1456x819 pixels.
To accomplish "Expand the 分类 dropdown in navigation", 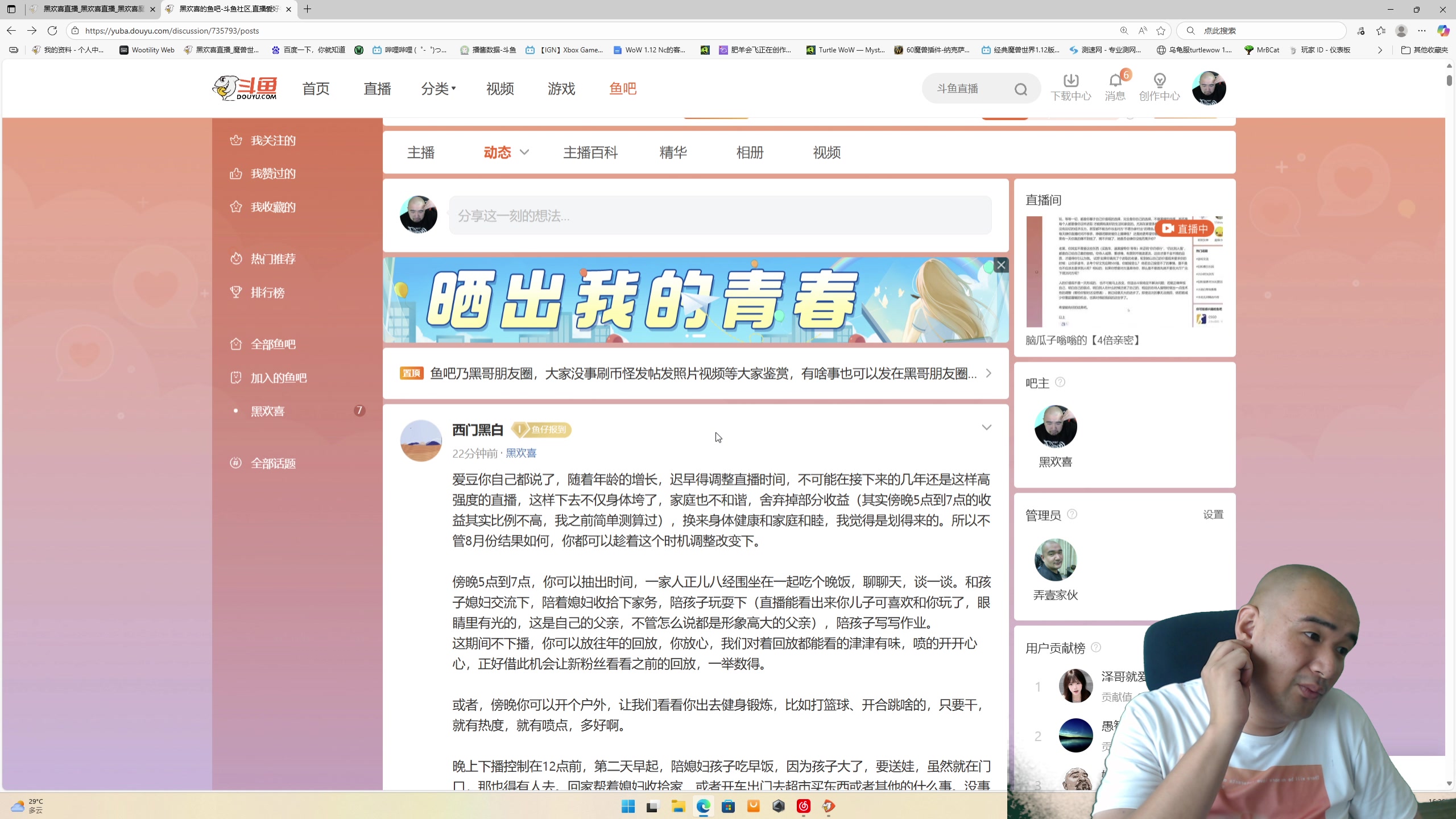I will [x=438, y=89].
